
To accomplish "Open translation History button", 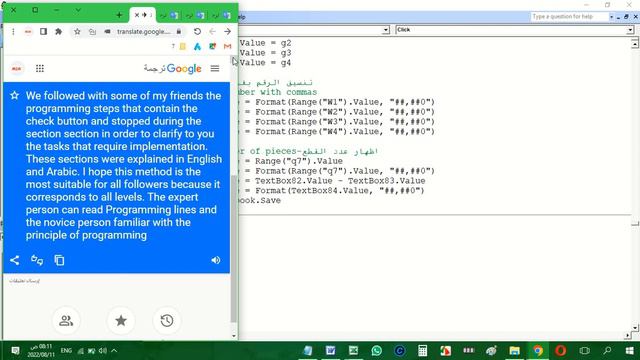I will tap(167, 320).
